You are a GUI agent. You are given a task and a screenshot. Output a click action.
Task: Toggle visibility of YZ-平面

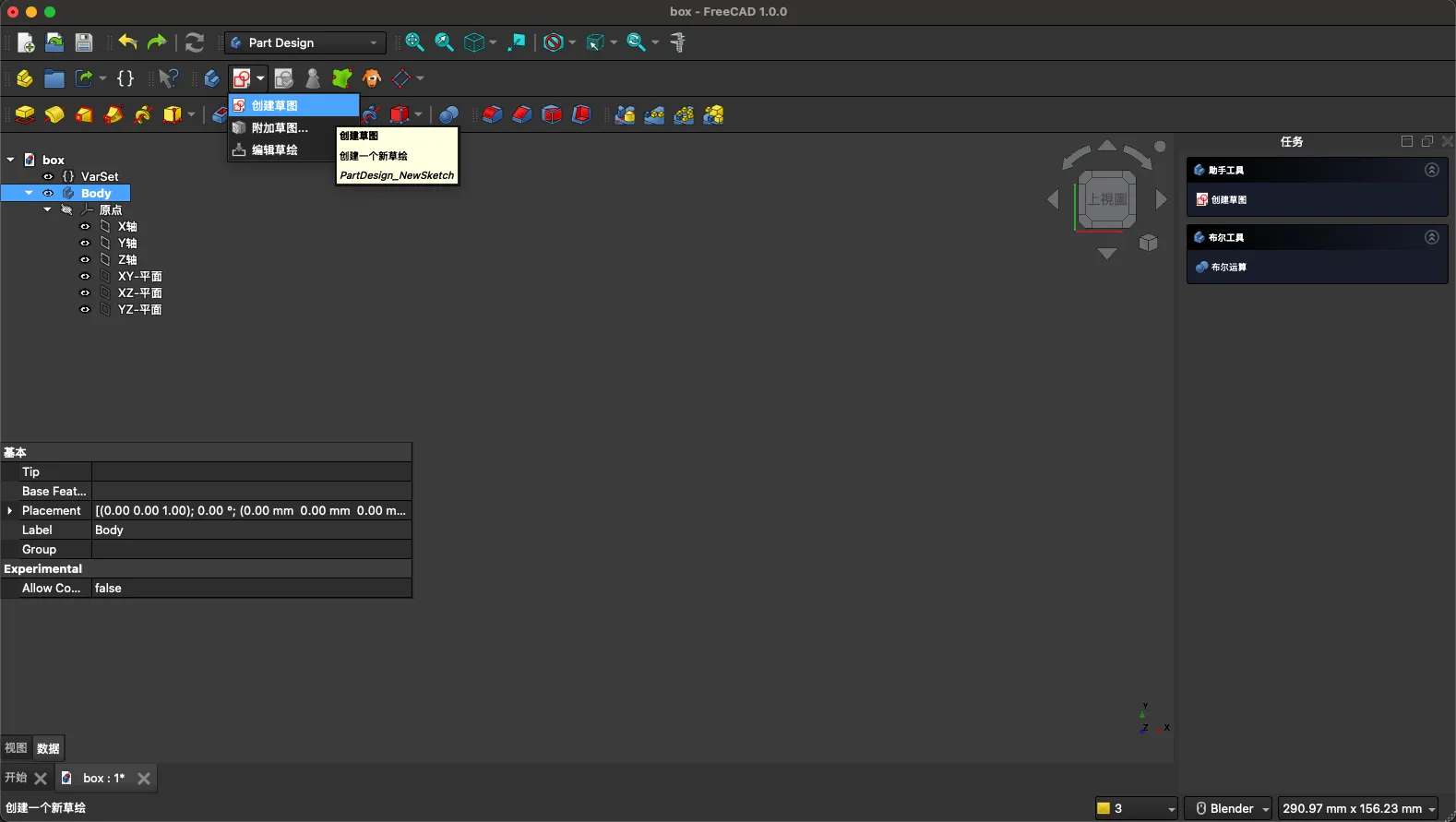pyautogui.click(x=85, y=309)
